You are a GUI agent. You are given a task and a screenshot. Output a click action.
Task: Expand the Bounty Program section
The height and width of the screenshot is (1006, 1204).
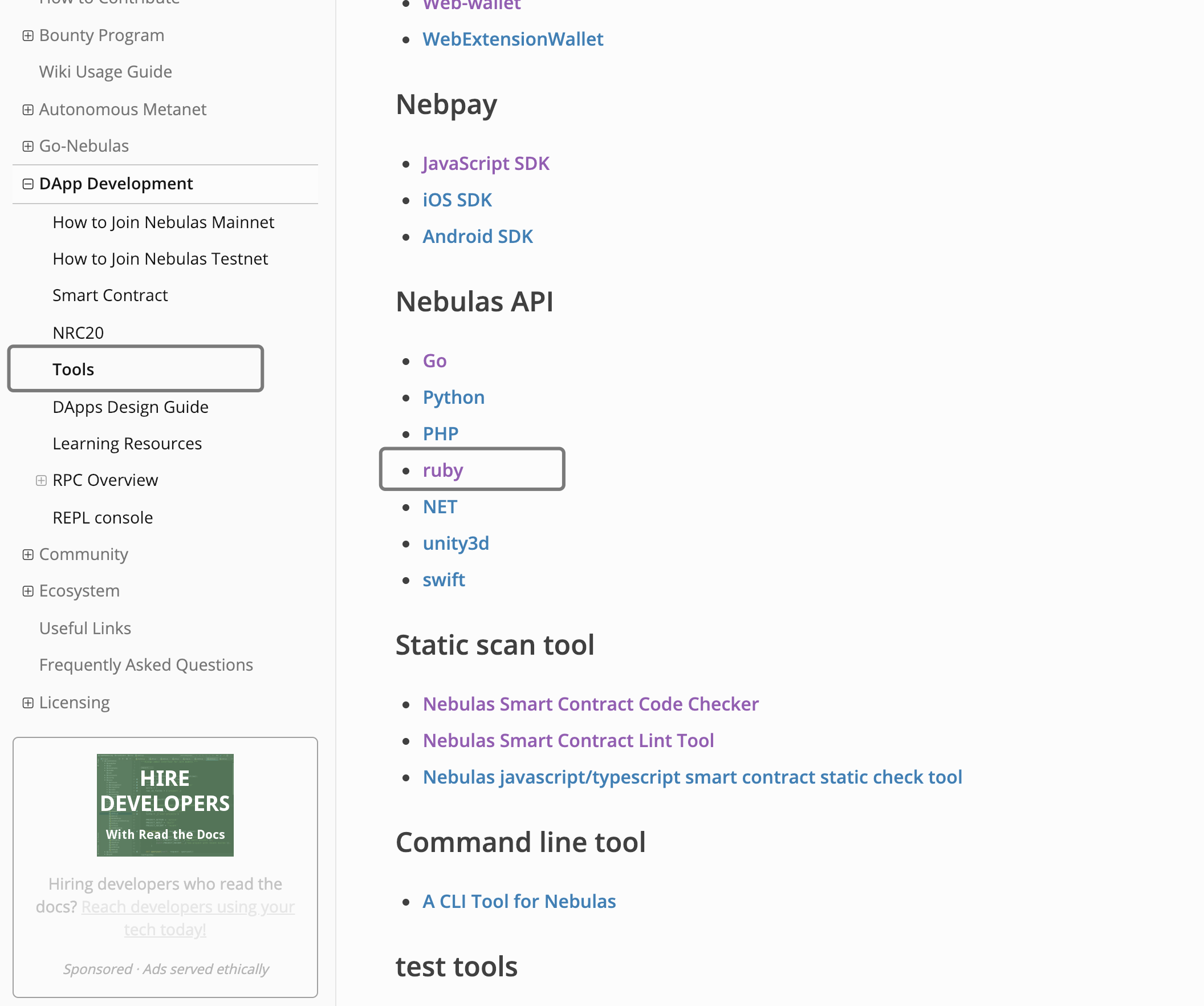28,35
